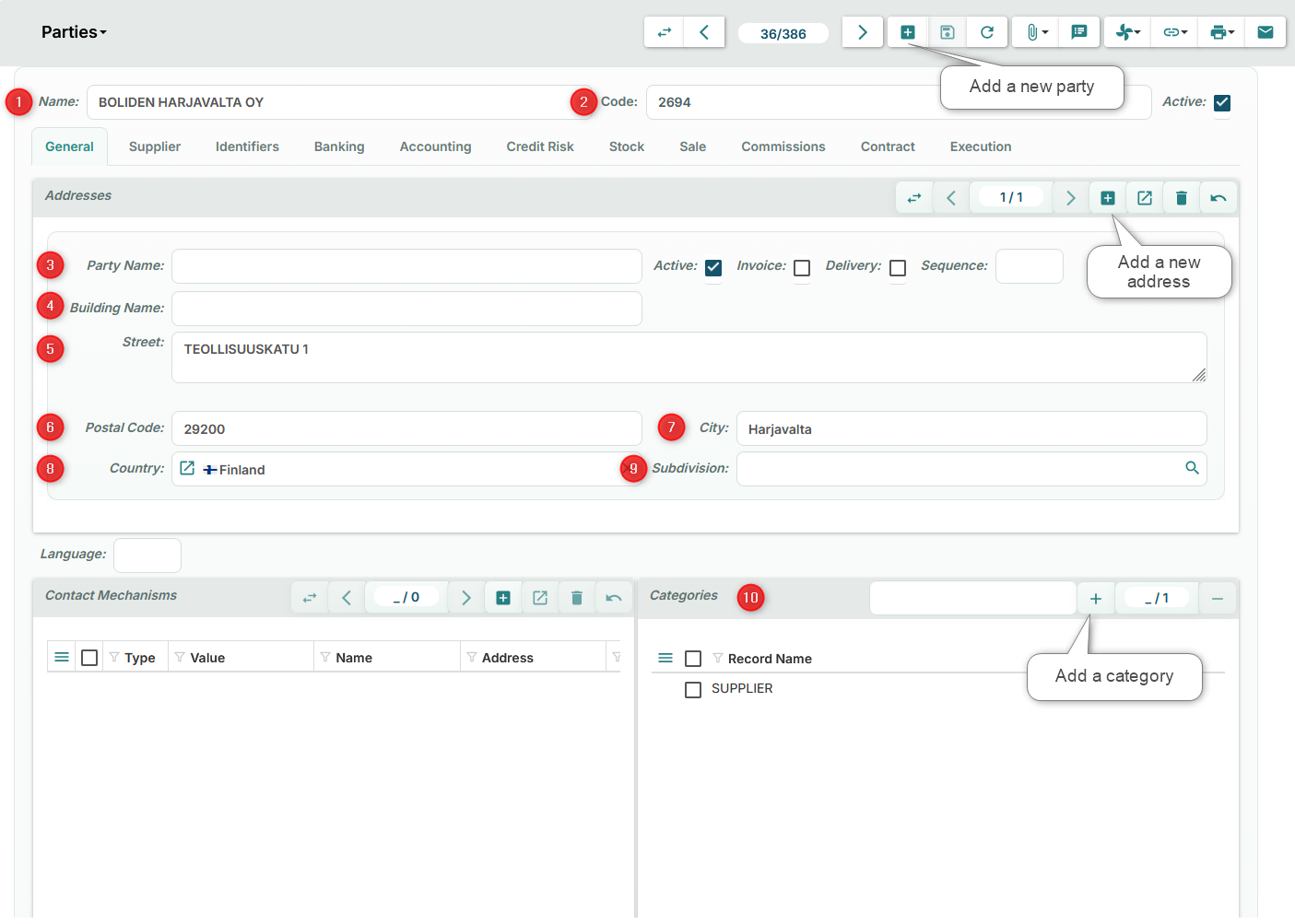Go to next address
Screen dimensions: 1295x924
[x=1071, y=198]
